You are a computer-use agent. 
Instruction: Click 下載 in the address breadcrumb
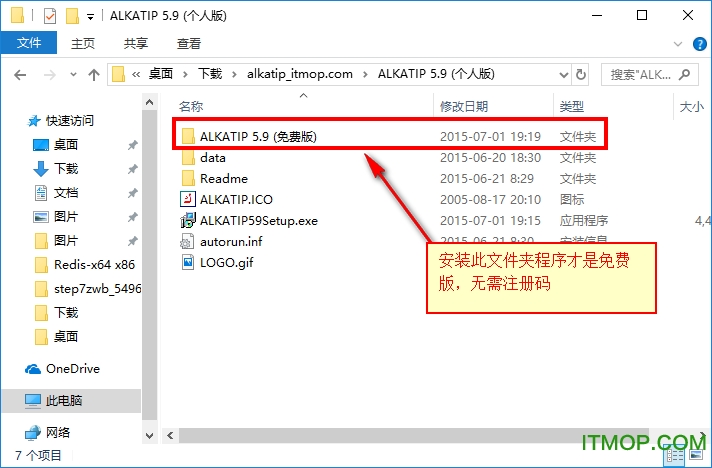pos(210,74)
